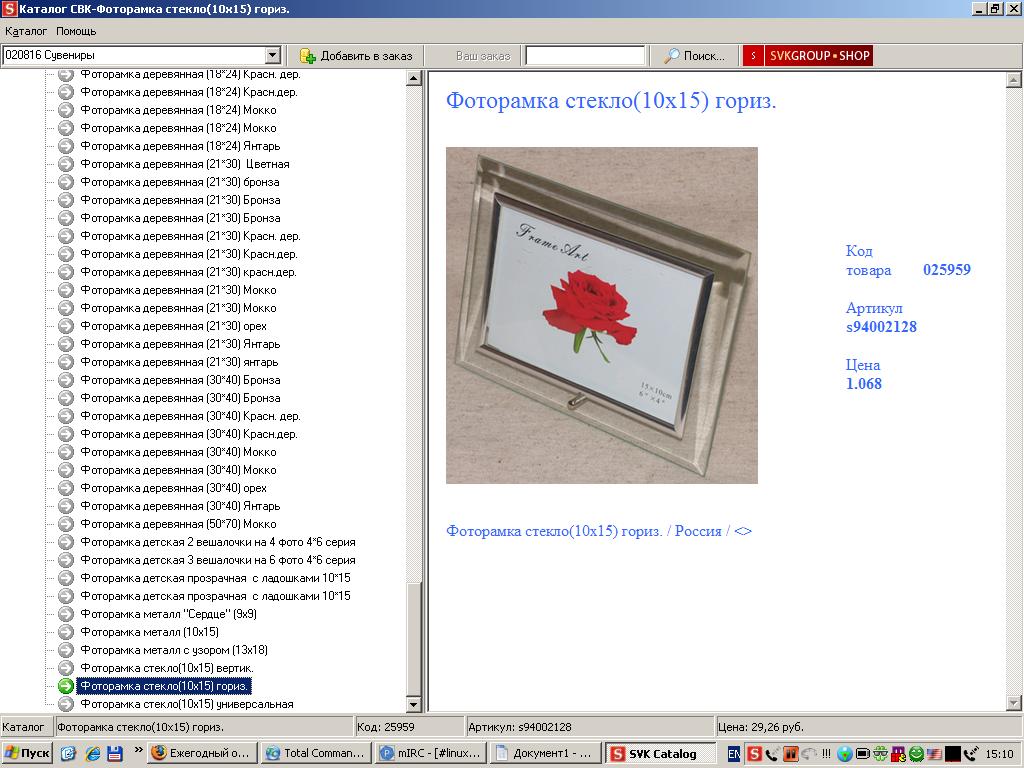
Task: Open the Помощь menu
Action: coord(76,31)
